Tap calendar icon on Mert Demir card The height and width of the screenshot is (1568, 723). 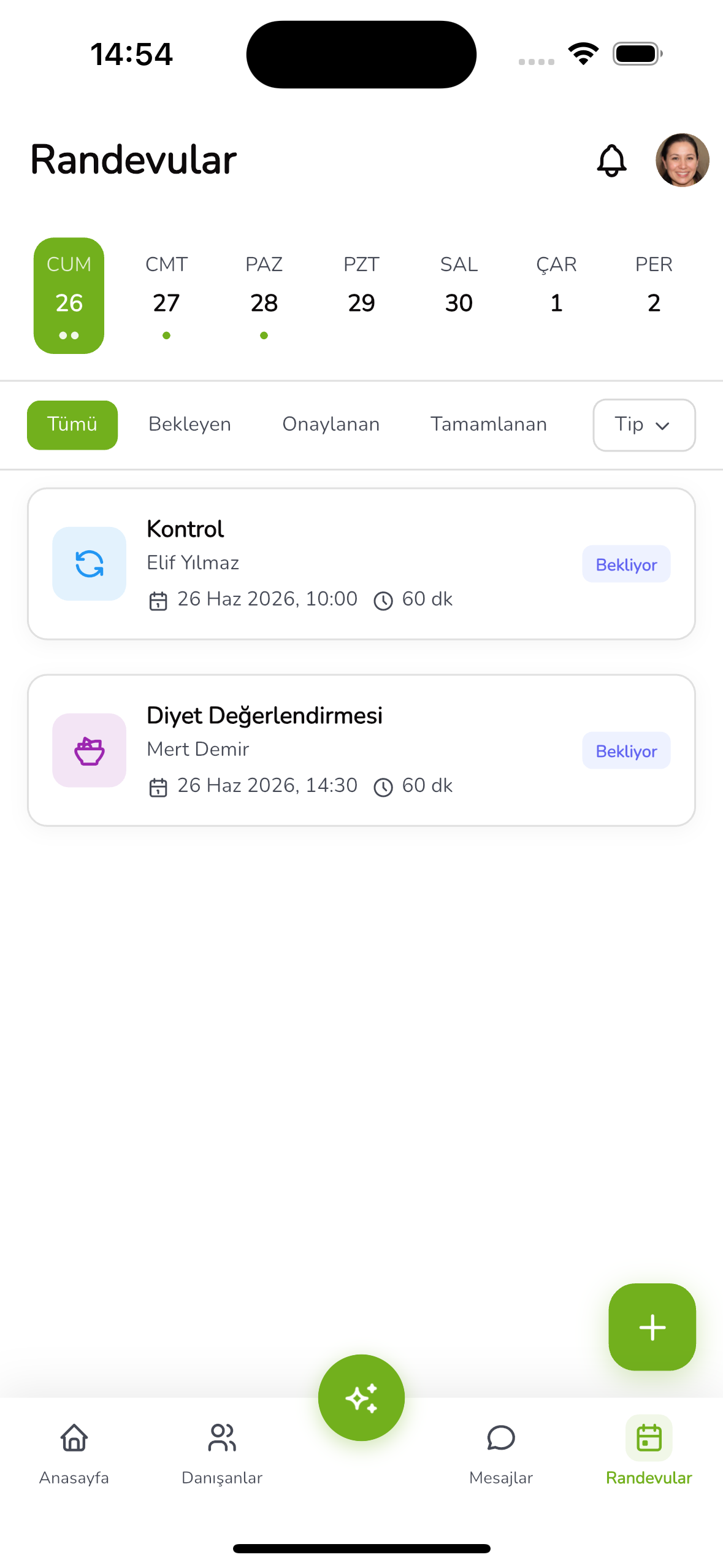click(x=158, y=787)
